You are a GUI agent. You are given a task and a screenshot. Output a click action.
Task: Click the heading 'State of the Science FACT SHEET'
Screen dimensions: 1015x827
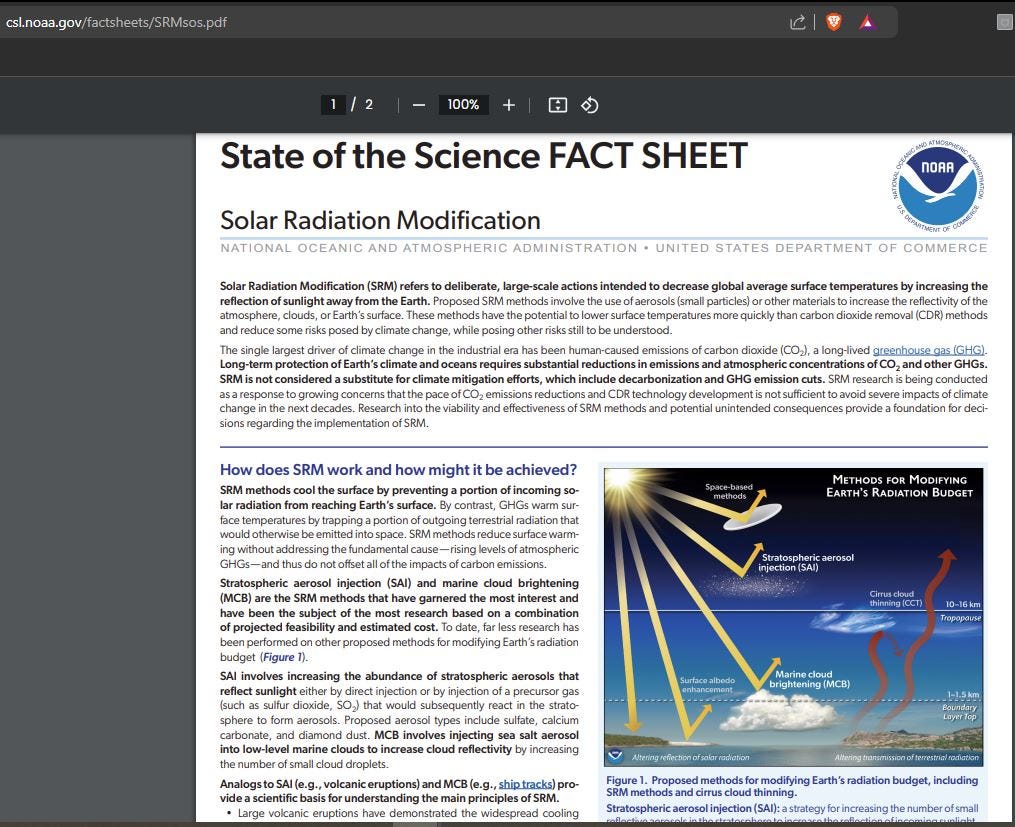point(484,156)
